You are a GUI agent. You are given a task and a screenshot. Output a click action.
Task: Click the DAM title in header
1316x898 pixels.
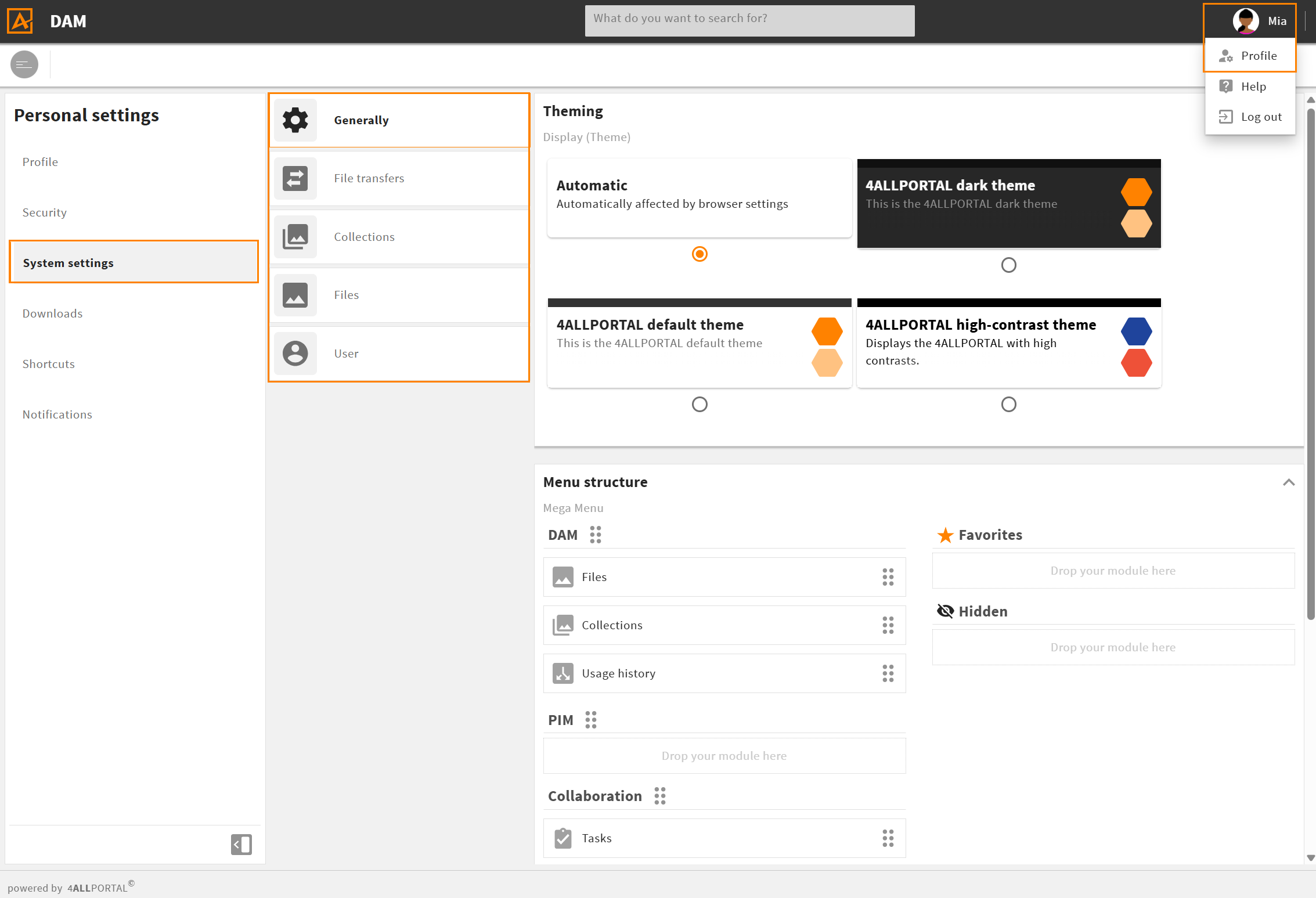[68, 21]
